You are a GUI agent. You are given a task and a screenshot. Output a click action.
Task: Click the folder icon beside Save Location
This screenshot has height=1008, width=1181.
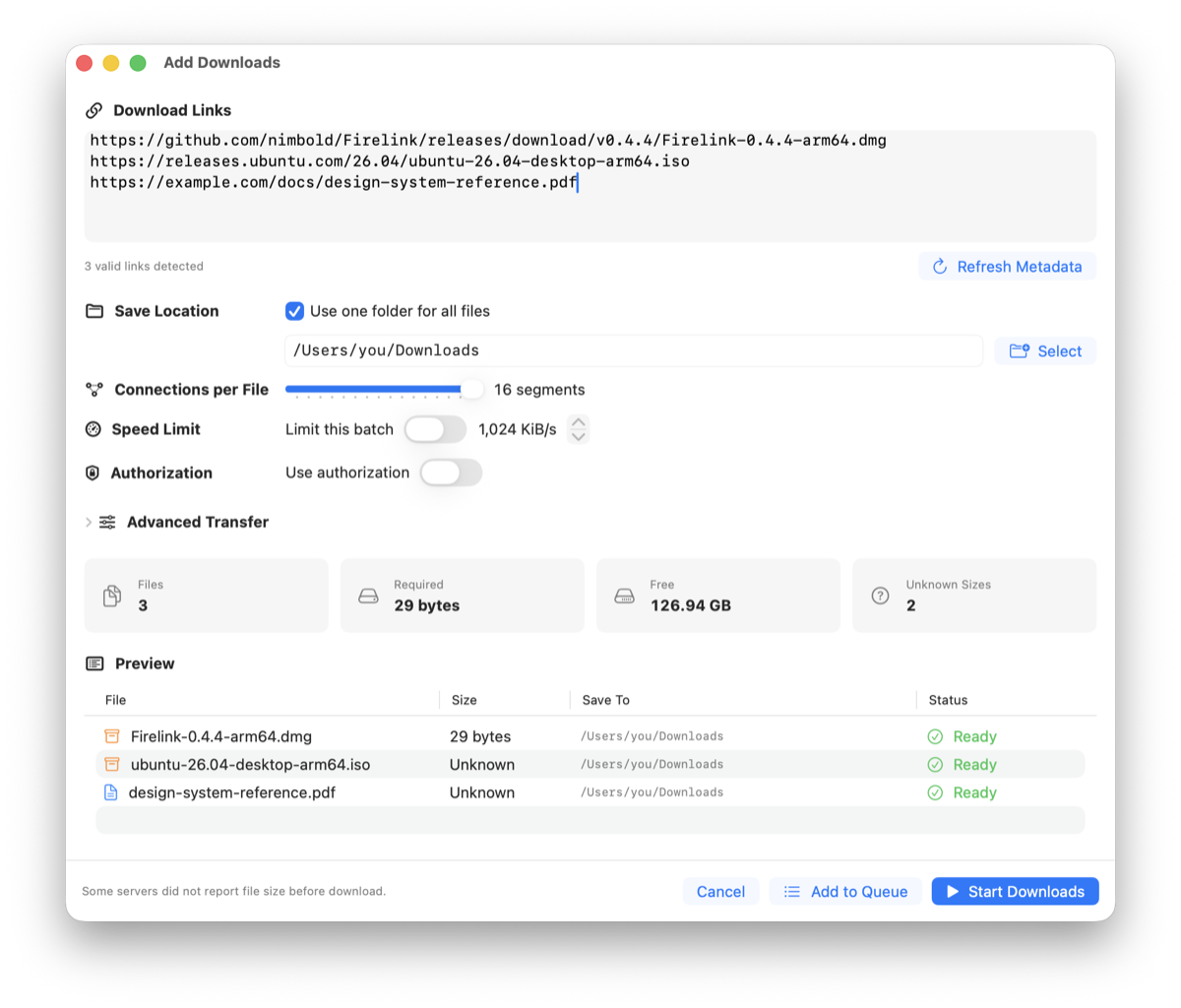94,311
